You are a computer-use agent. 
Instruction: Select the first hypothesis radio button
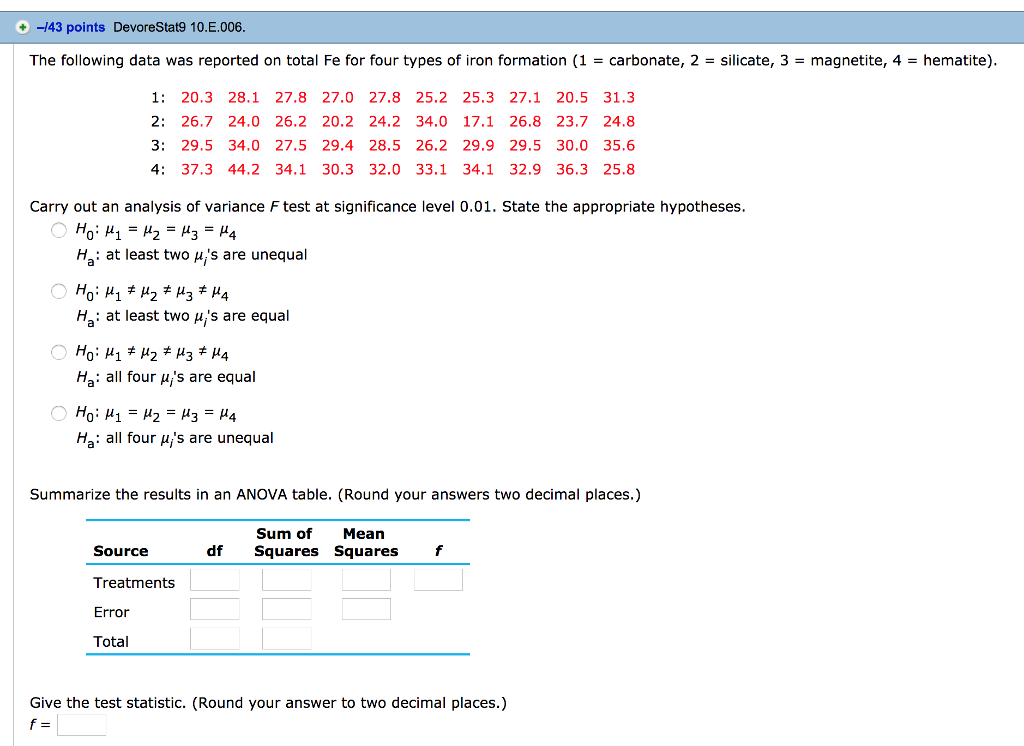coord(58,230)
